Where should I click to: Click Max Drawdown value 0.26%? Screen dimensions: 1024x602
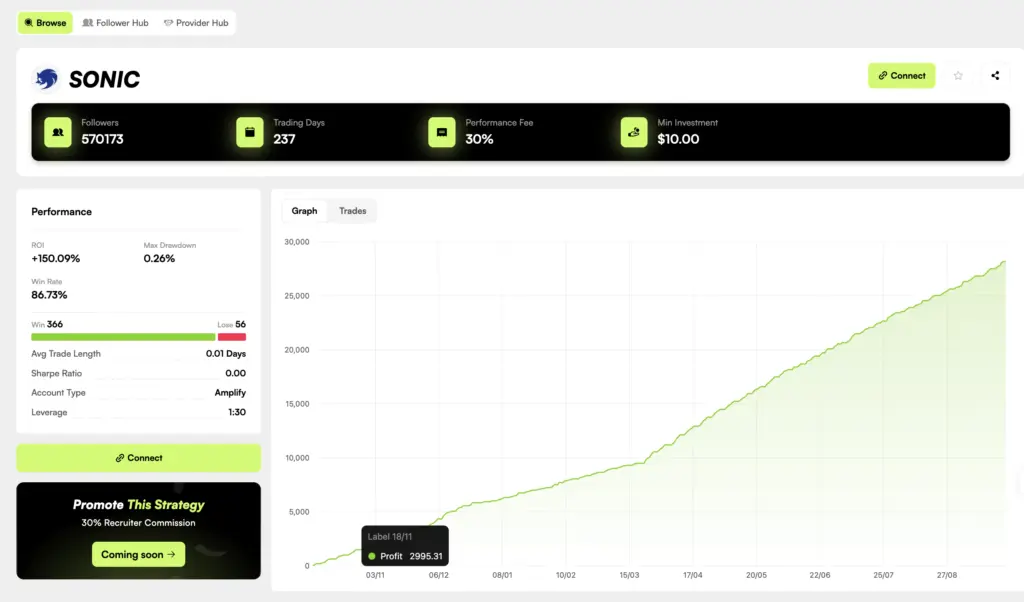pyautogui.click(x=159, y=259)
